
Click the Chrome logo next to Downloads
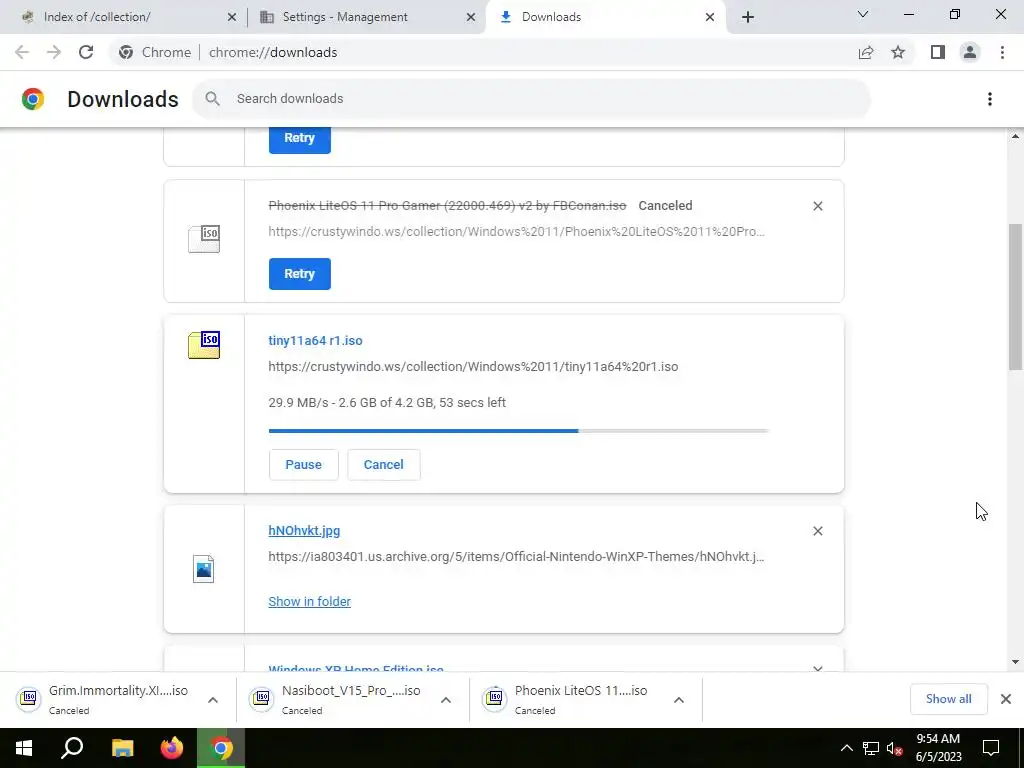point(33,99)
